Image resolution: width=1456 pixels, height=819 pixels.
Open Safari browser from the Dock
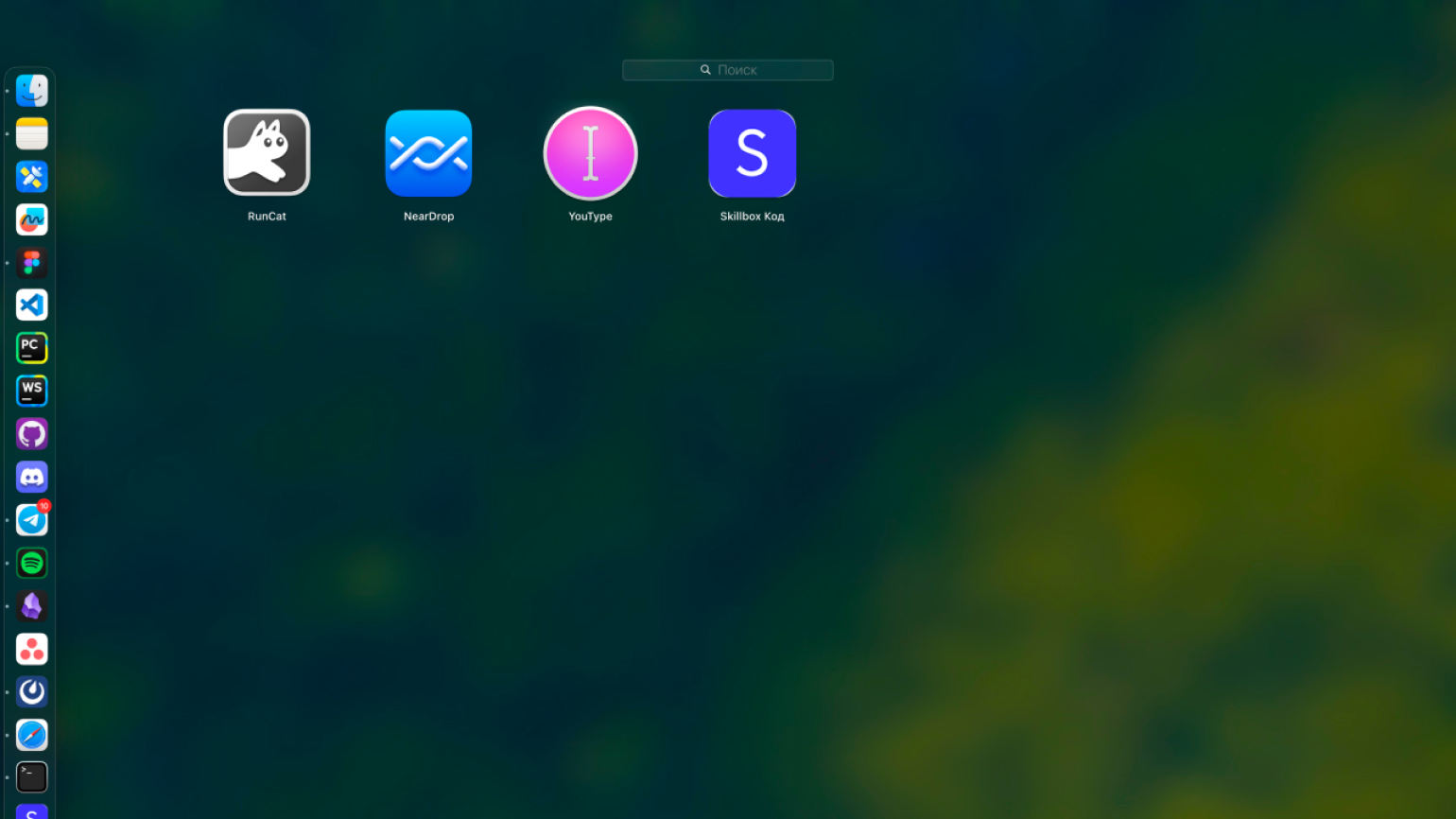pos(32,735)
